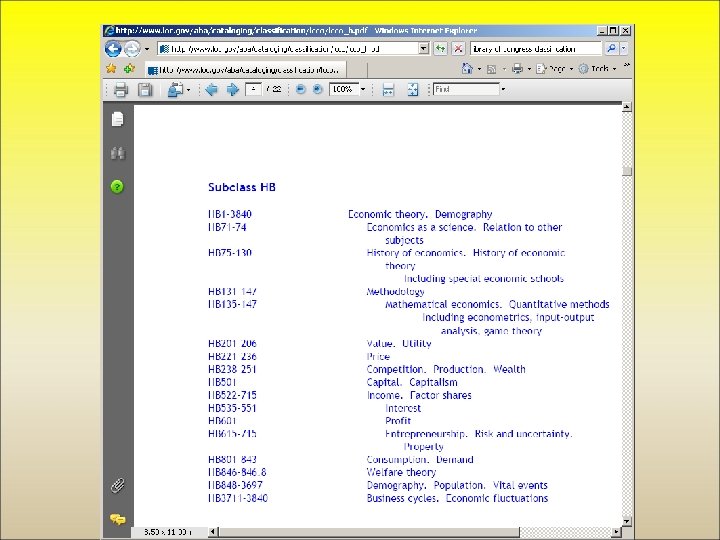Viewport: 720px width, 540px height.
Task: Click Business cycles. Economic fluctuations text
Action: pos(457,498)
